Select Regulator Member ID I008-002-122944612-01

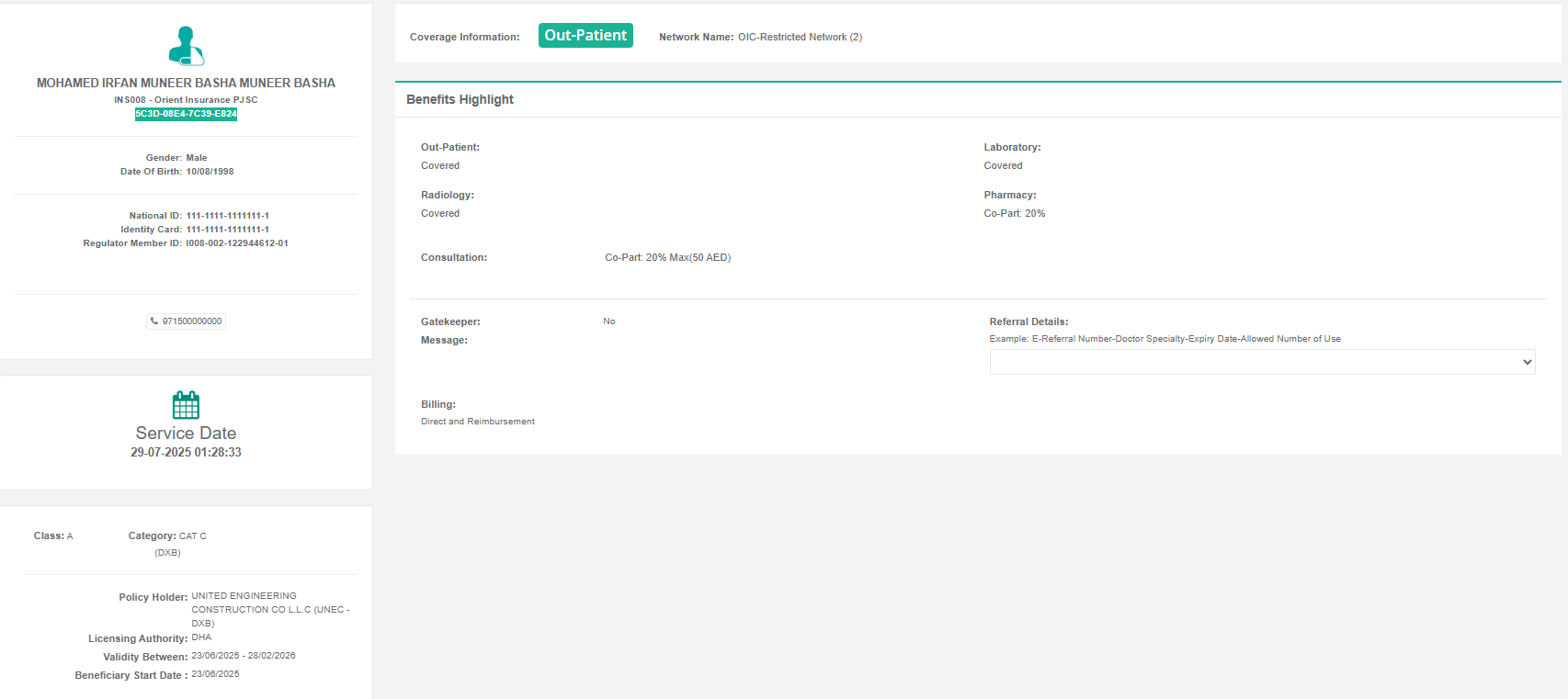click(x=237, y=243)
